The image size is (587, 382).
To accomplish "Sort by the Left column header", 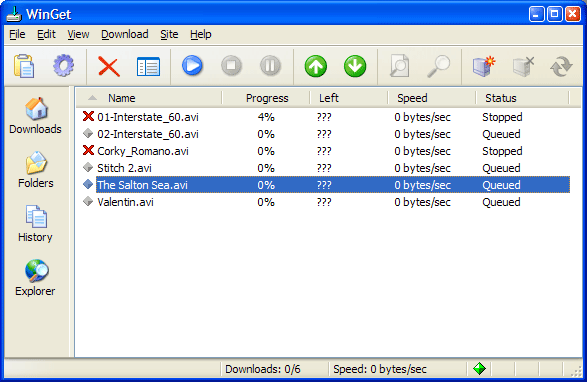I will (x=349, y=98).
